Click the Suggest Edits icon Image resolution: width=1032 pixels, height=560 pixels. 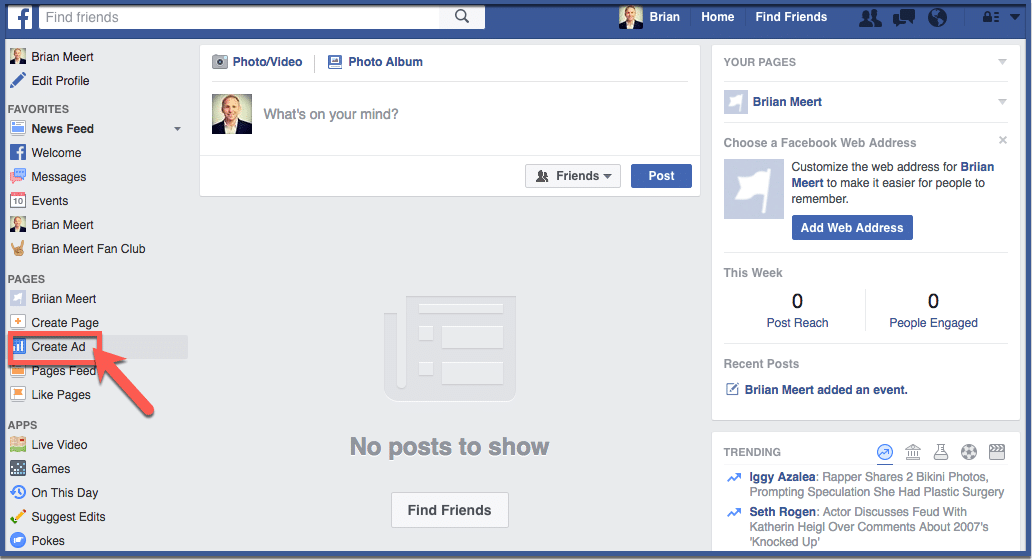pyautogui.click(x=18, y=517)
